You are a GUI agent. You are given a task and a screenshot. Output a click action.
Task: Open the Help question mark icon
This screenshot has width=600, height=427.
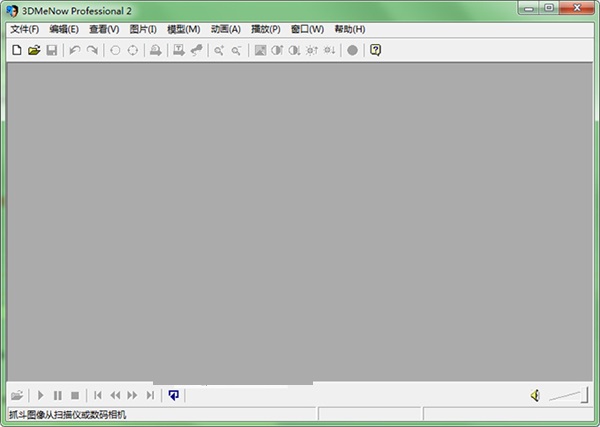pos(376,50)
